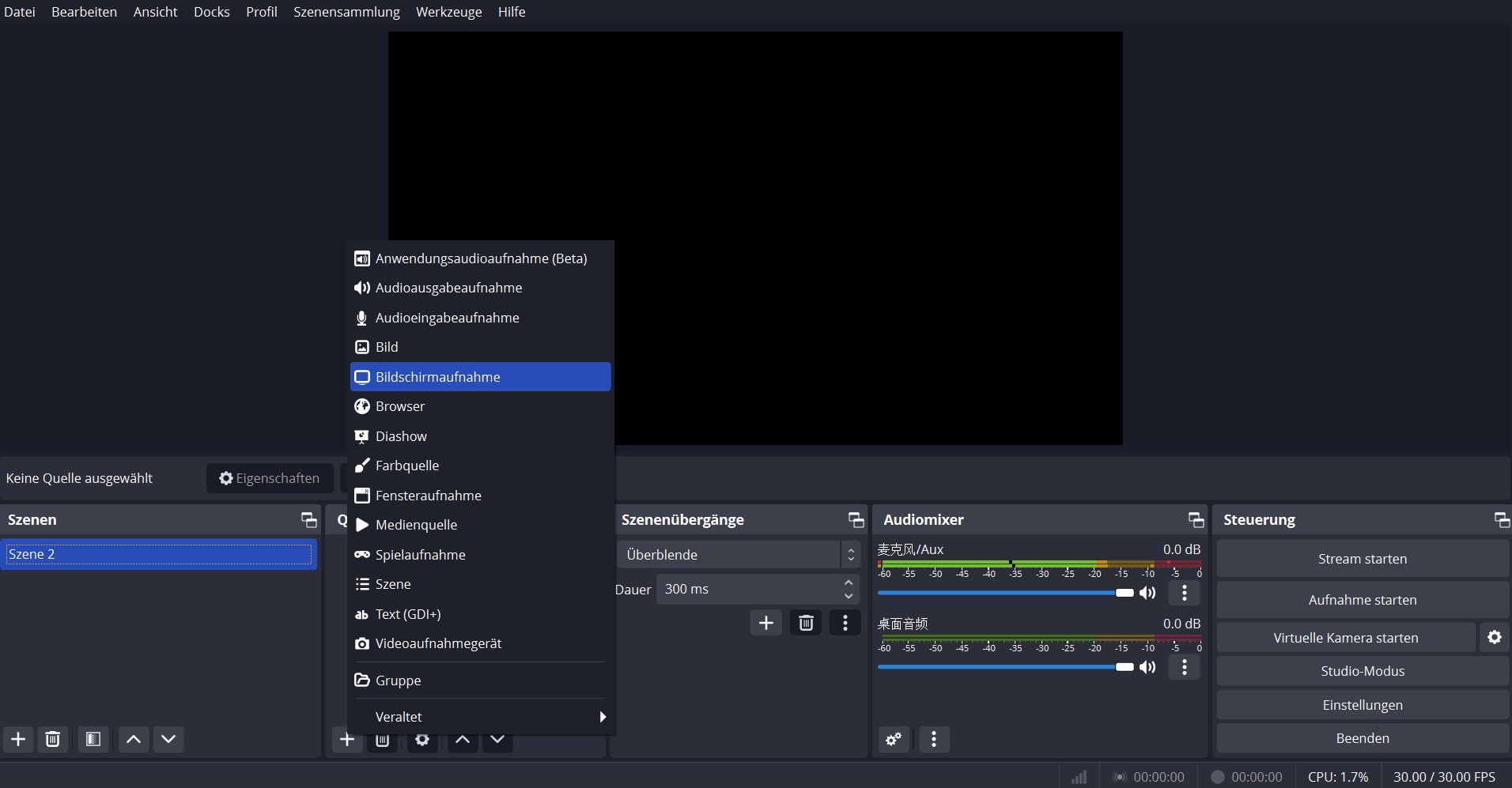Choose Bildschirmaufnahme from source menu
Viewport: 1512px width, 788px height.
coord(481,377)
